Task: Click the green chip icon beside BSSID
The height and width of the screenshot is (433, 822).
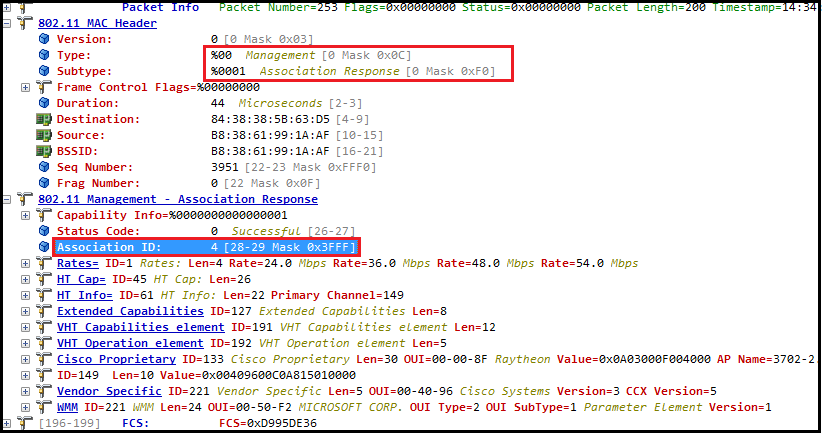Action: click(x=44, y=151)
